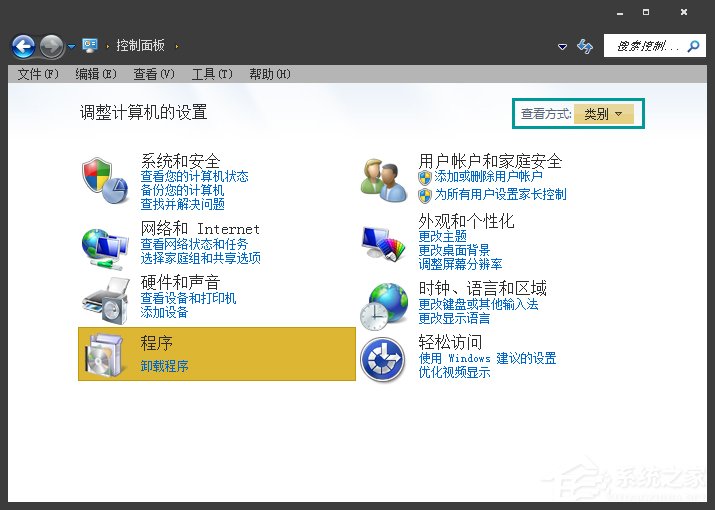
Task: Expand the arrow after 控制面板 breadcrumb
Action: pyautogui.click(x=177, y=46)
